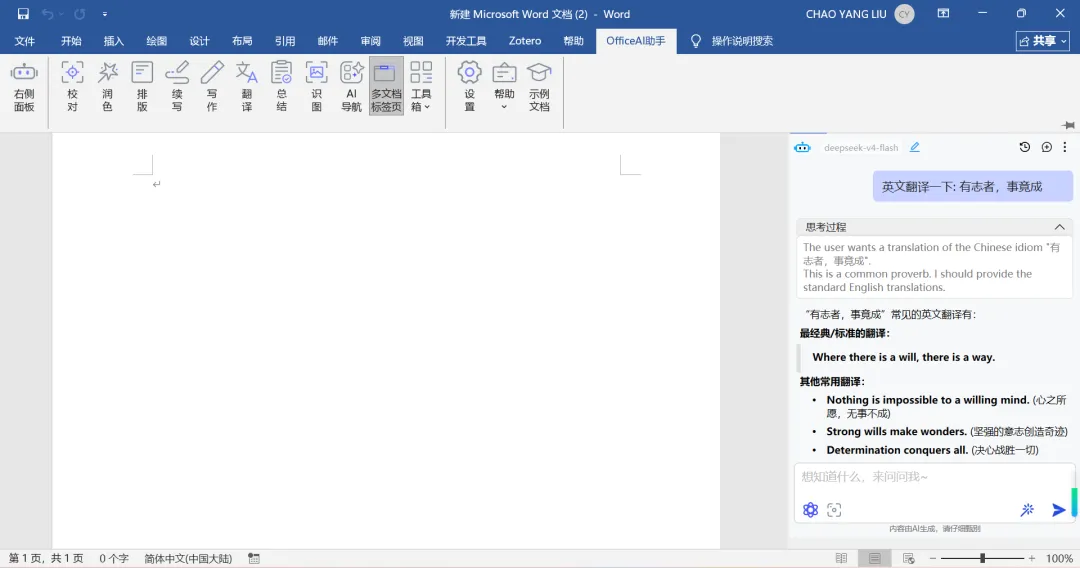The image size is (1080, 568).
Task: Open ribbon display options icon
Action: coord(943,13)
